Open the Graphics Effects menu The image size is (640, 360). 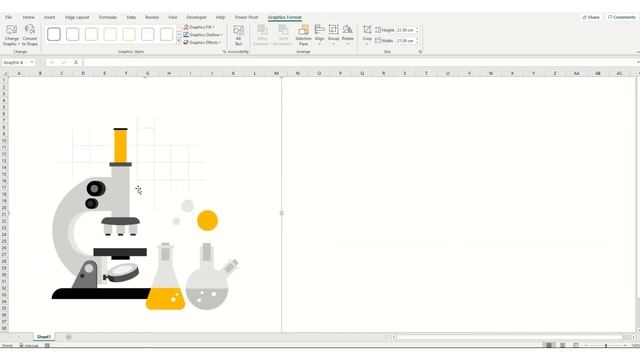point(202,42)
